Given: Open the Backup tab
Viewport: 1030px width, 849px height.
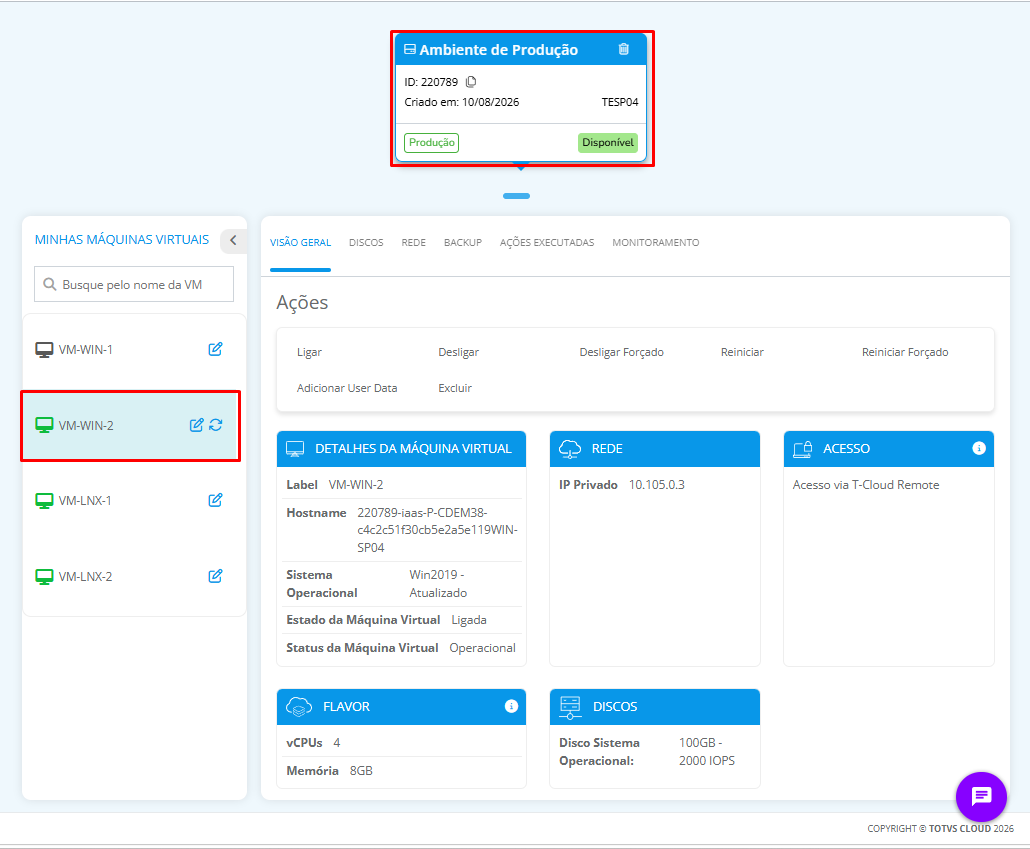Looking at the screenshot, I should [x=462, y=242].
